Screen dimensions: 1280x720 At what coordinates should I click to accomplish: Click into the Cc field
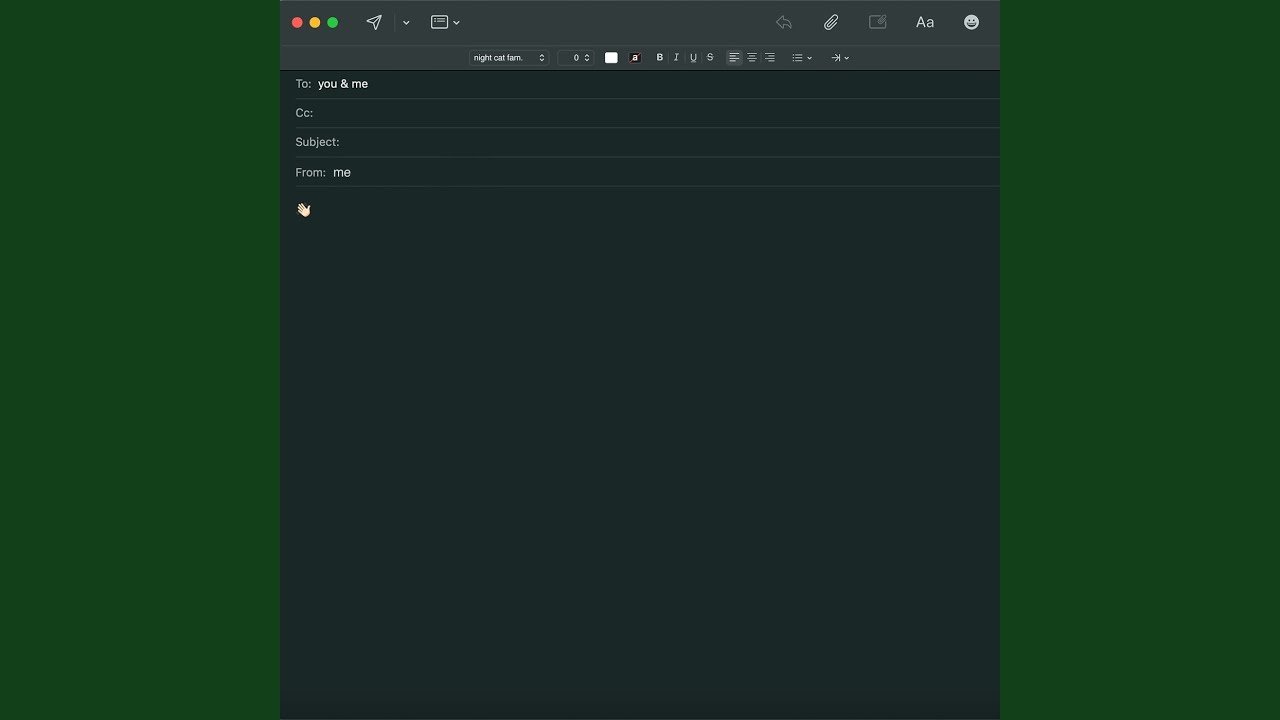640,113
